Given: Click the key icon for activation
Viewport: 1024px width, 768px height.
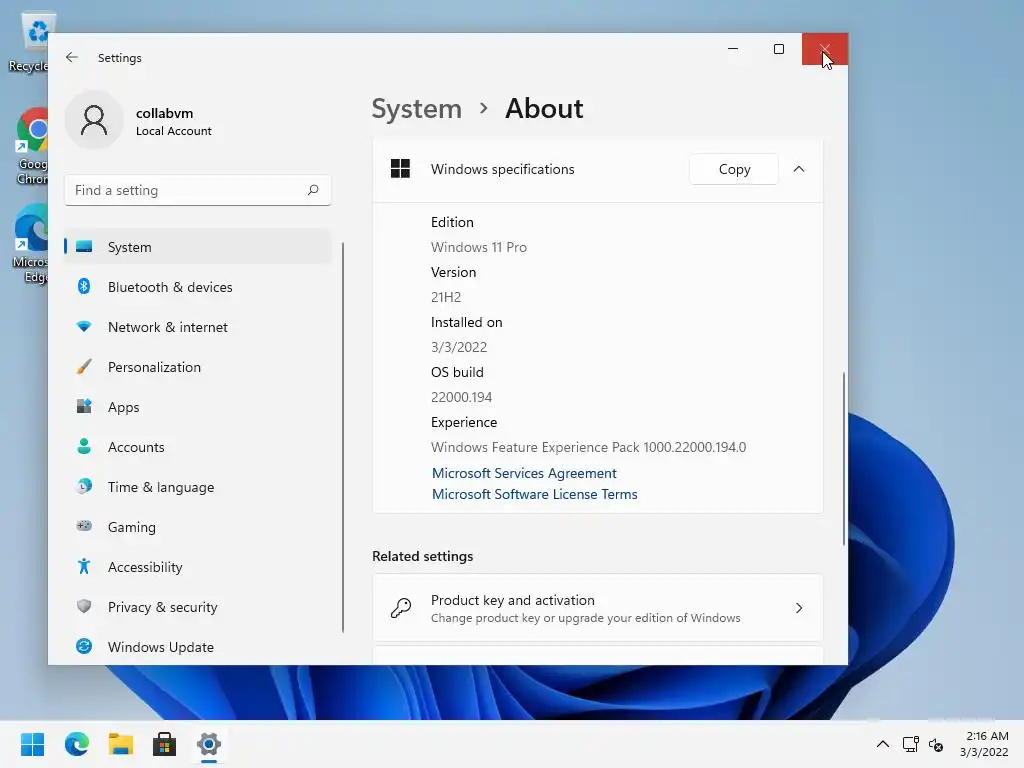Looking at the screenshot, I should pos(401,608).
